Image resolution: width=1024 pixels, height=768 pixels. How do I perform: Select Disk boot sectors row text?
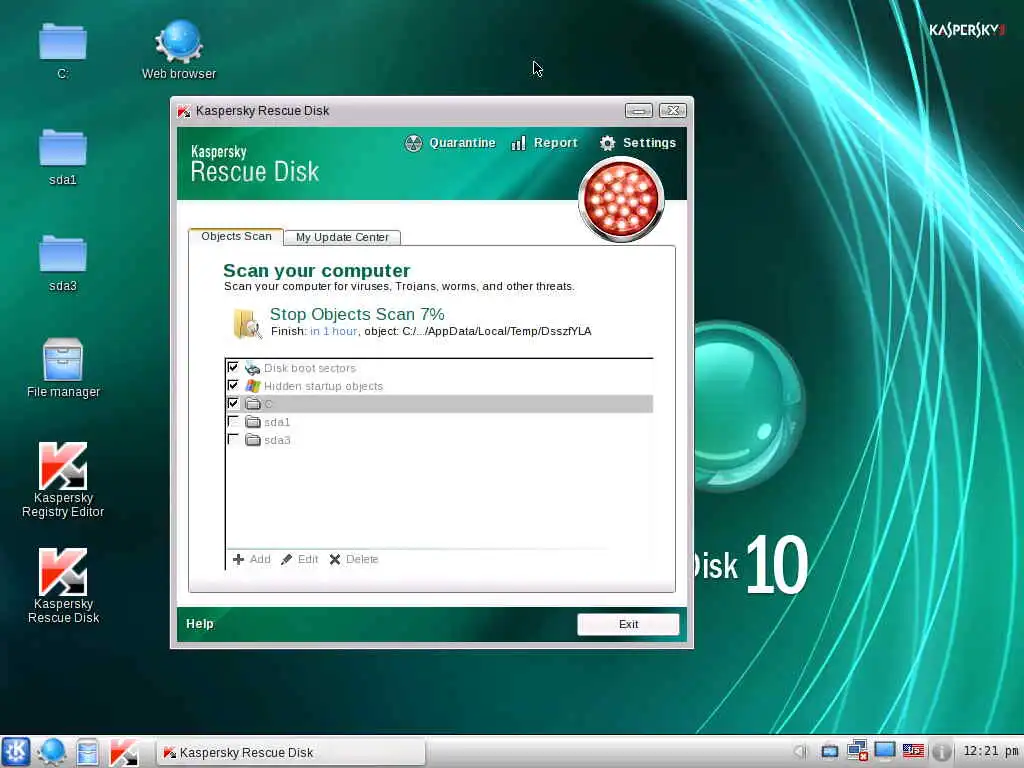point(310,368)
